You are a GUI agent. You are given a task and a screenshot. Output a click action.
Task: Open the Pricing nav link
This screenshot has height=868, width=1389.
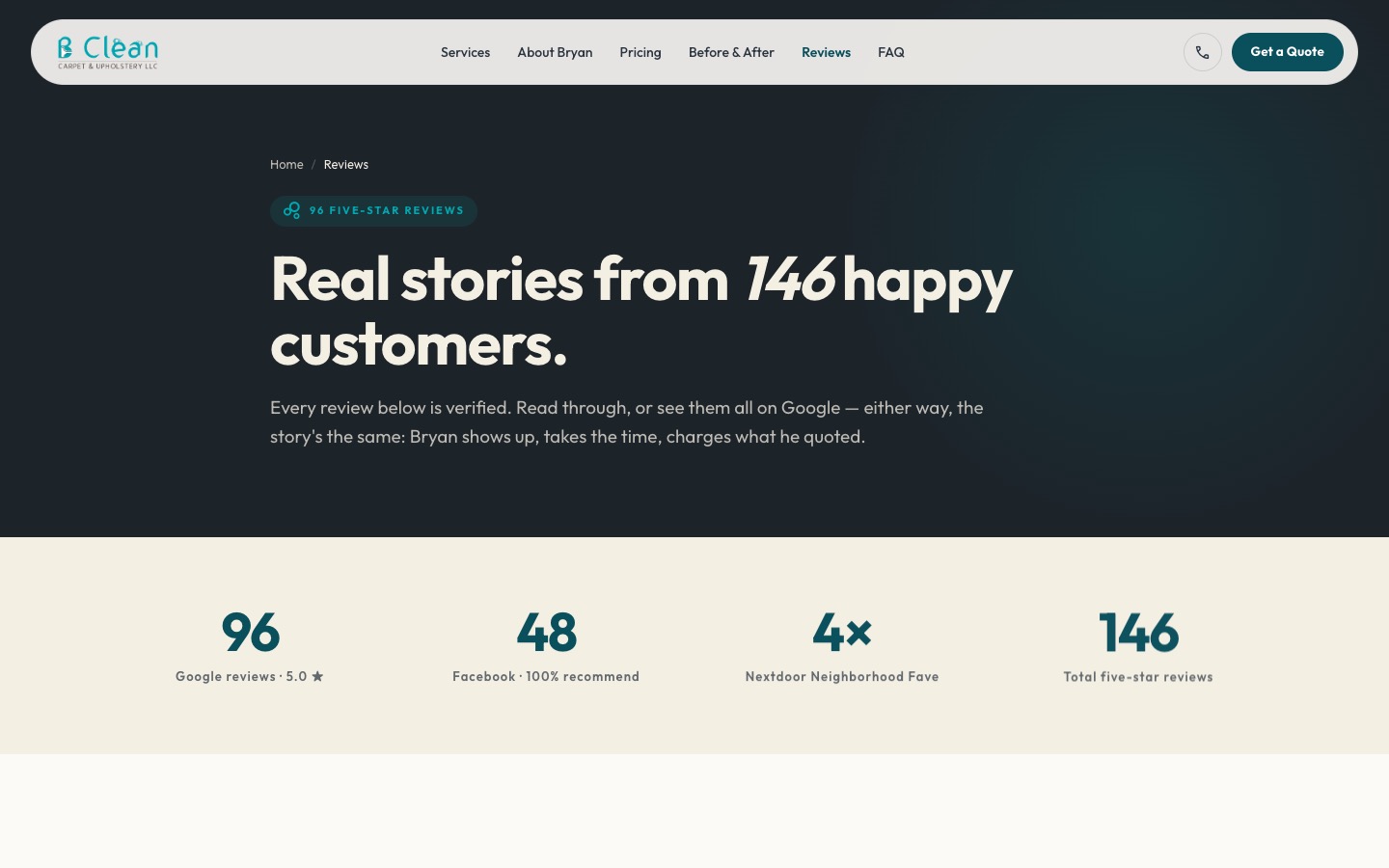point(640,52)
